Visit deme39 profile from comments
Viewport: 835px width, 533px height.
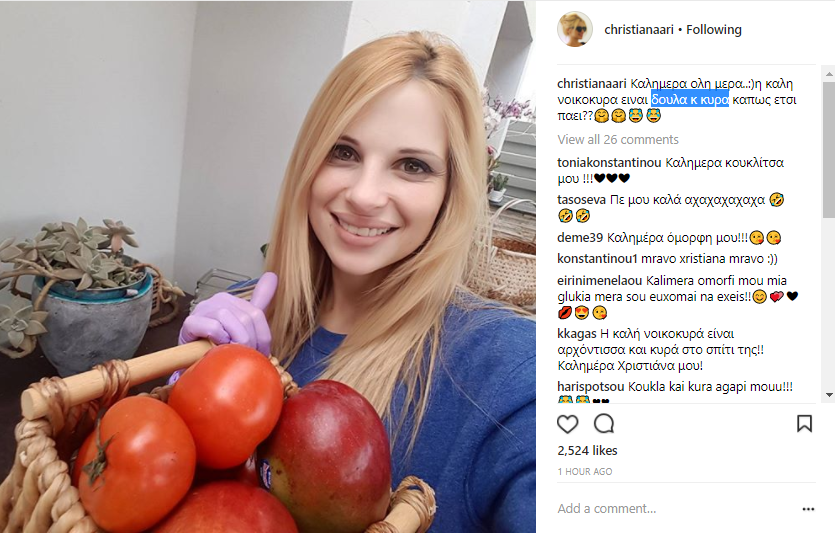580,237
